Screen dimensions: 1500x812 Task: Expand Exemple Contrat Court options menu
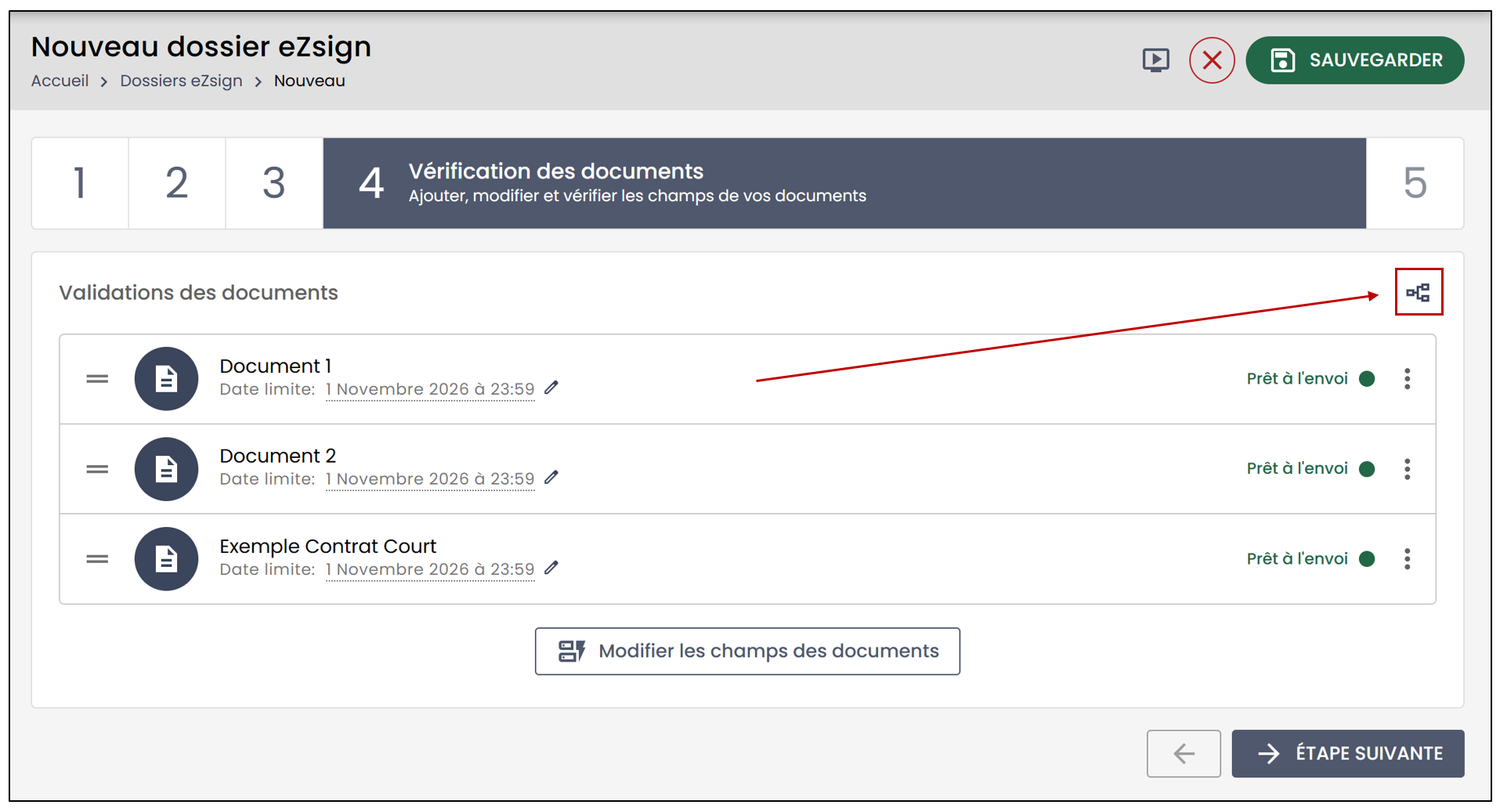(x=1408, y=559)
